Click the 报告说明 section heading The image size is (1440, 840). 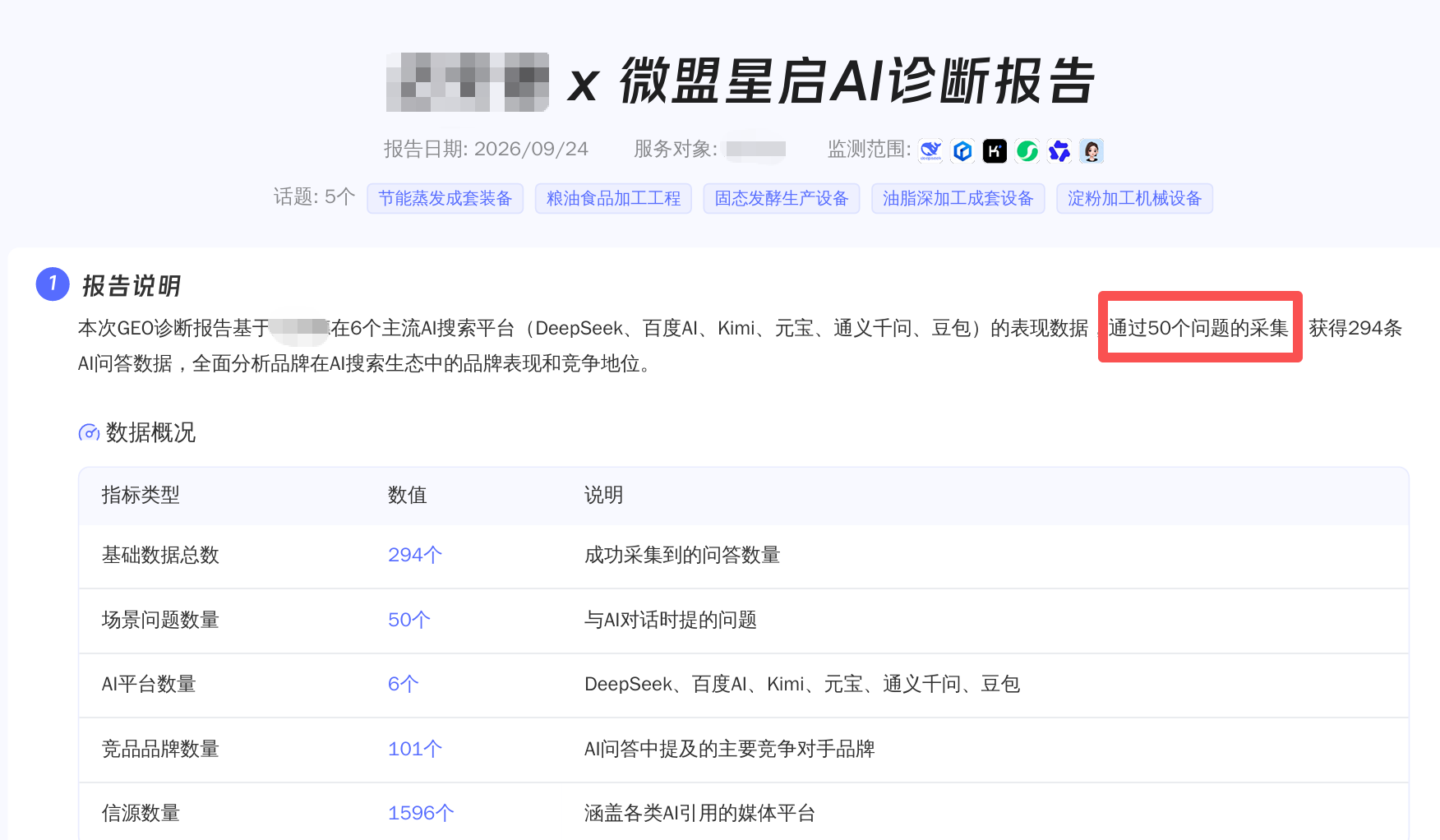pos(132,285)
